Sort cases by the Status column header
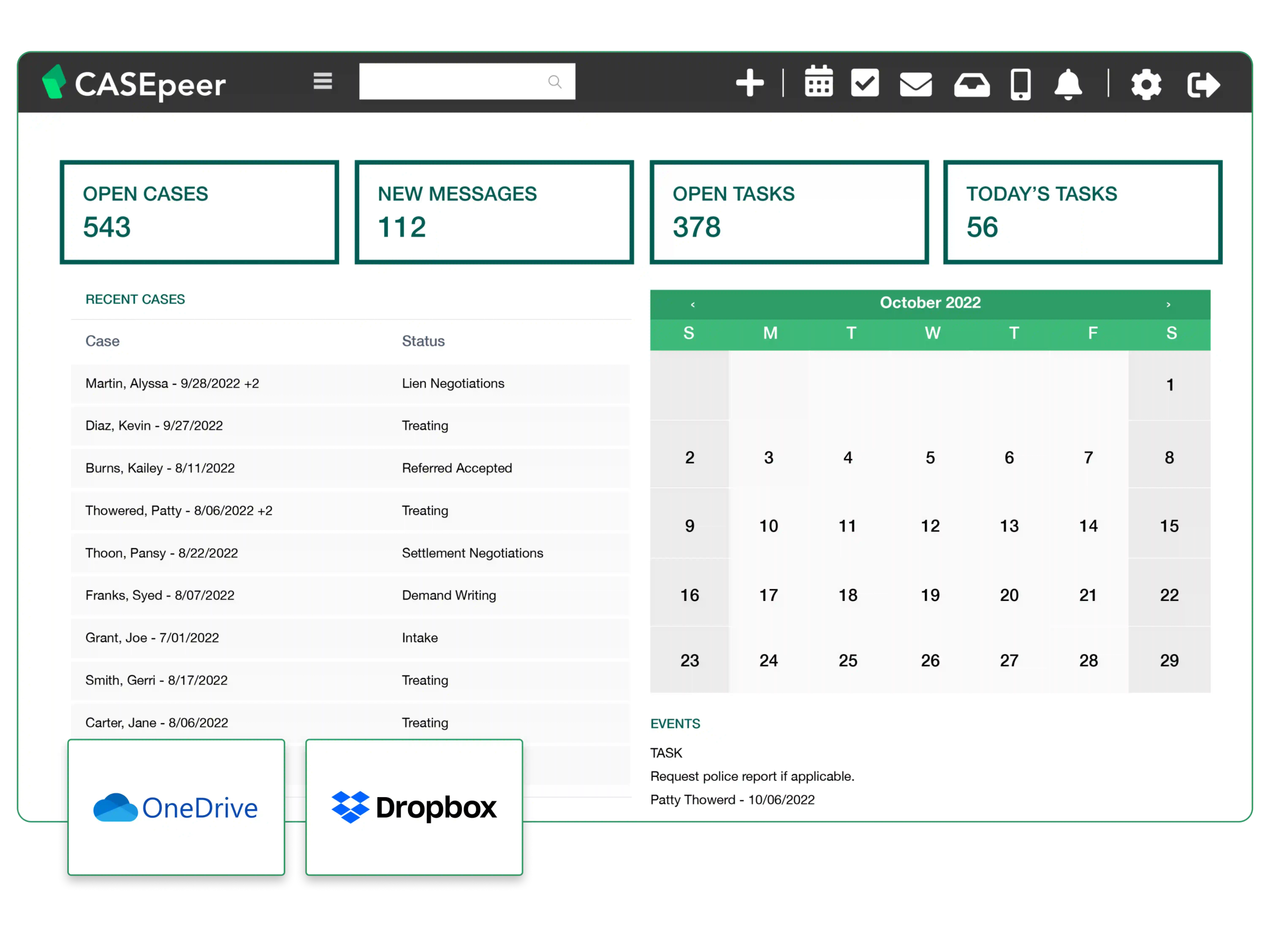The image size is (1270, 952). (x=423, y=340)
